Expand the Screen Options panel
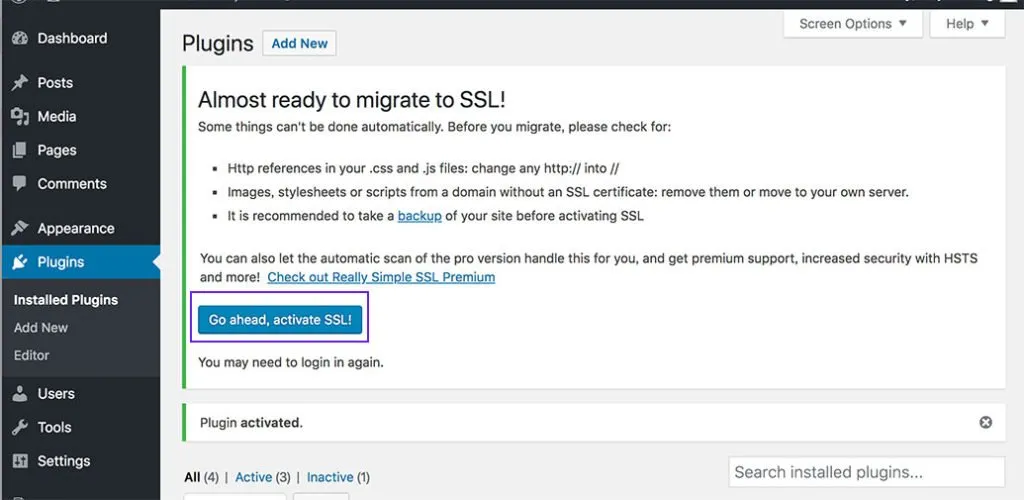Viewport: 1024px width, 500px height. 853,24
